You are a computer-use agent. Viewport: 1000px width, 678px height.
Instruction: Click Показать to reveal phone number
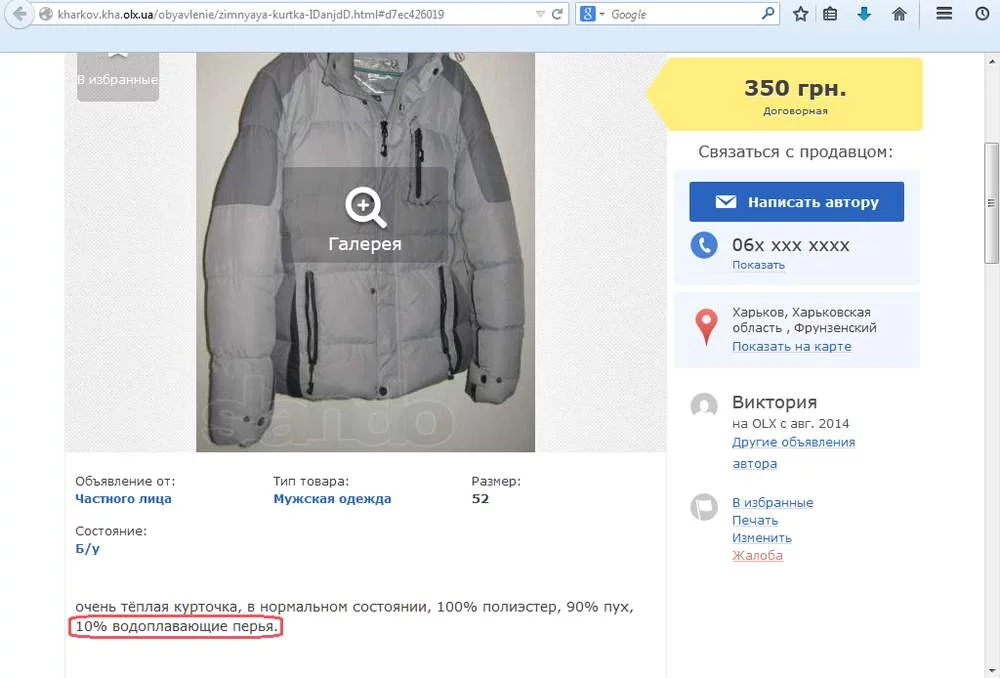point(758,265)
